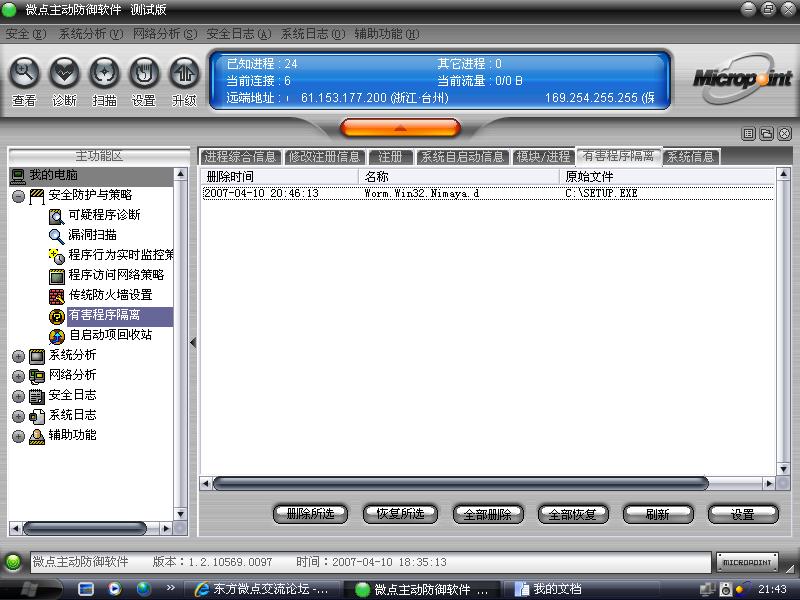Click the 程序访问网络策略 icon
The image size is (800, 600).
(56, 276)
